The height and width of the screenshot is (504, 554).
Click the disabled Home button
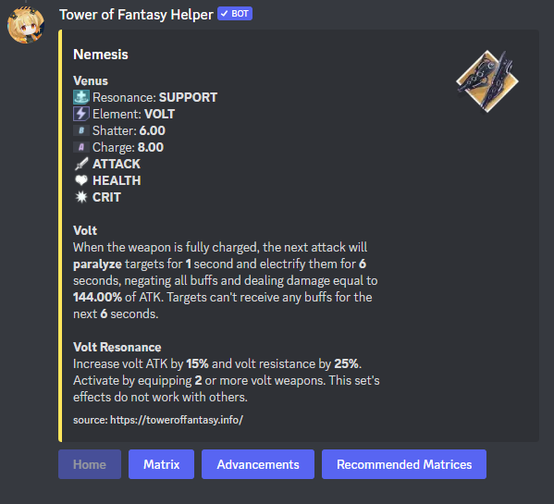pyautogui.click(x=90, y=464)
